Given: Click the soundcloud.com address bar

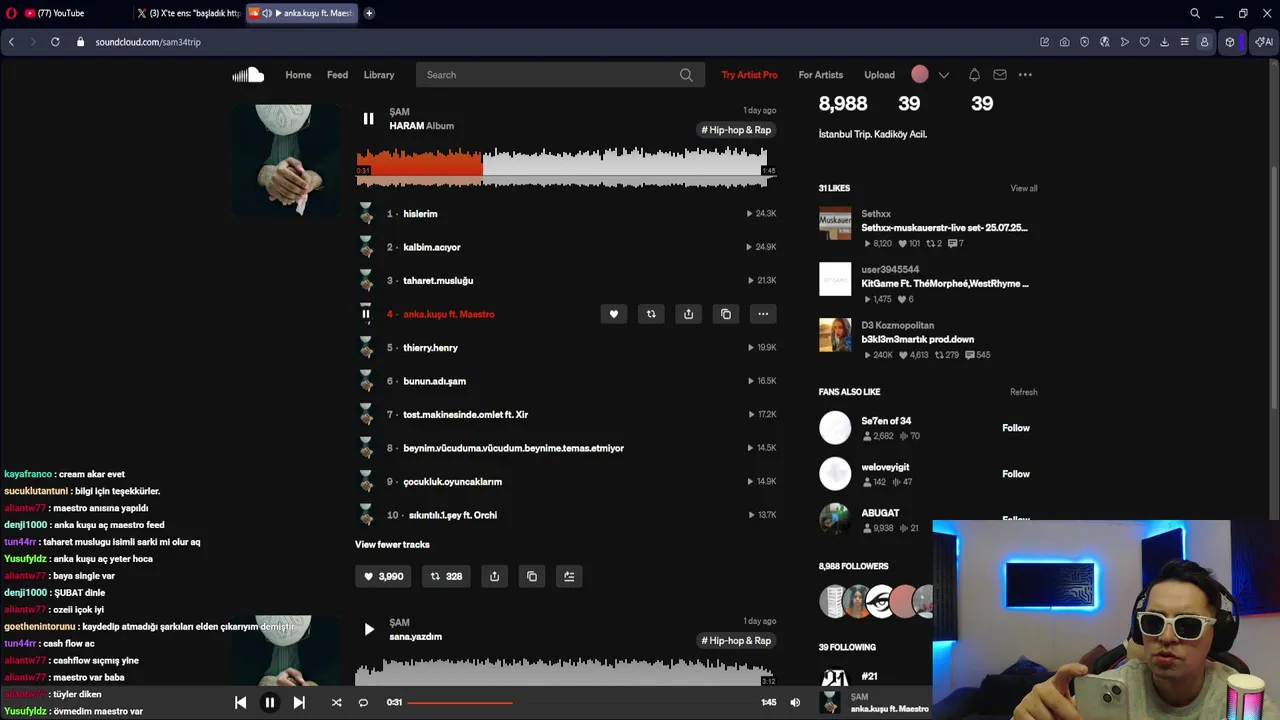Looking at the screenshot, I should (148, 42).
